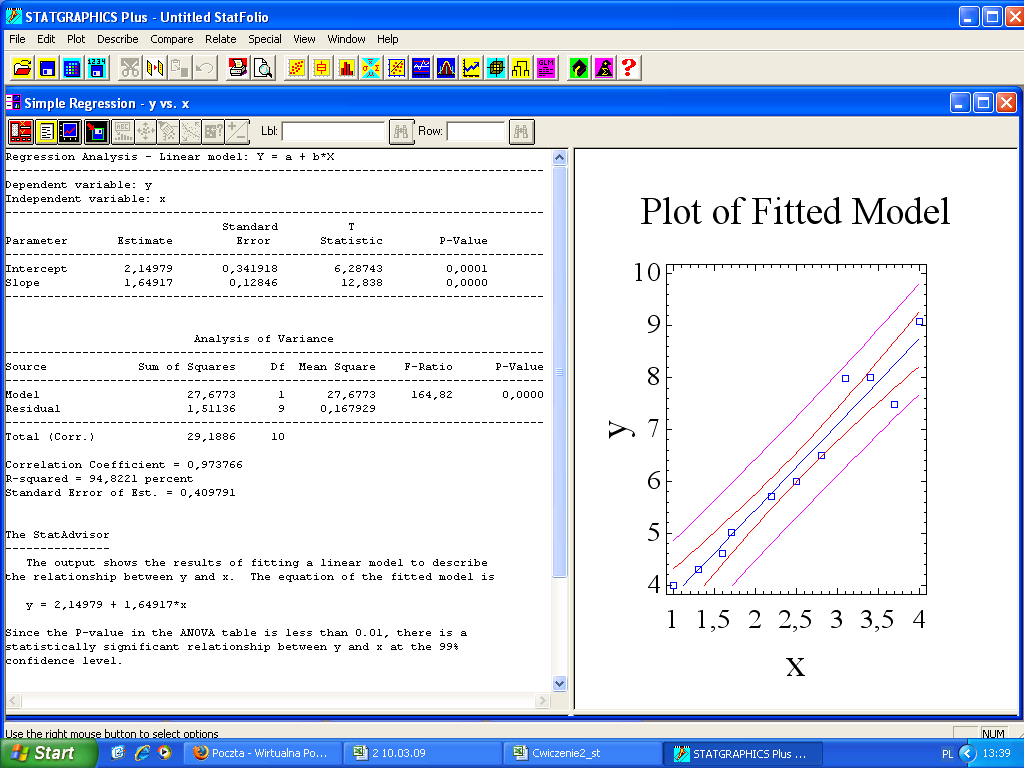
Task: Open Print Preview magnifier icon
Action: click(263, 68)
